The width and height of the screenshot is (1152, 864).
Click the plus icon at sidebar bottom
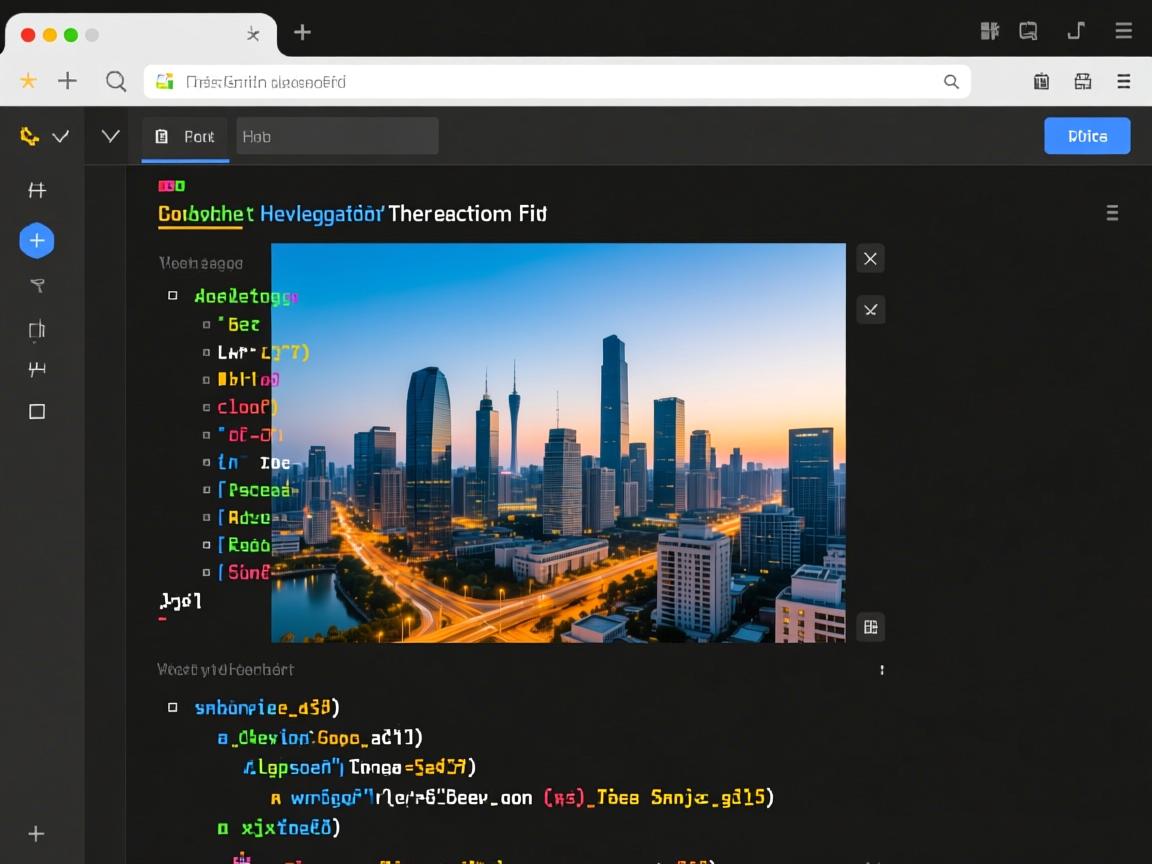click(x=36, y=834)
